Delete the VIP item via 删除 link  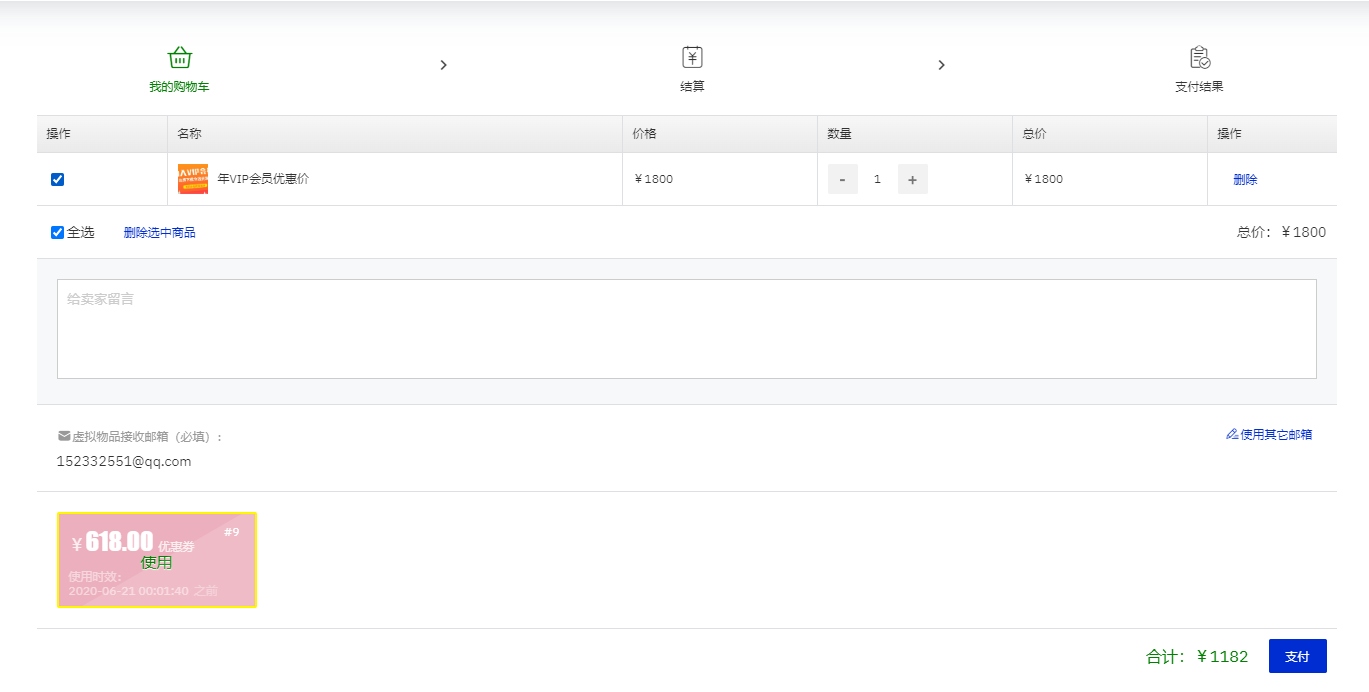coord(1245,179)
